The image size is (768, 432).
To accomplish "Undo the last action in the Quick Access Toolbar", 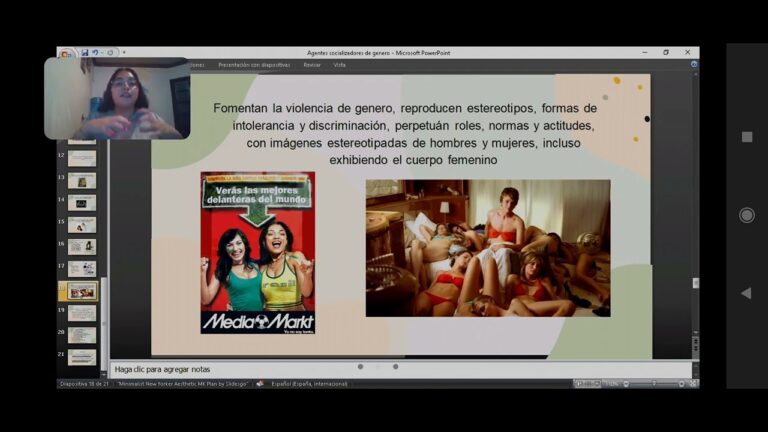I will (95, 52).
